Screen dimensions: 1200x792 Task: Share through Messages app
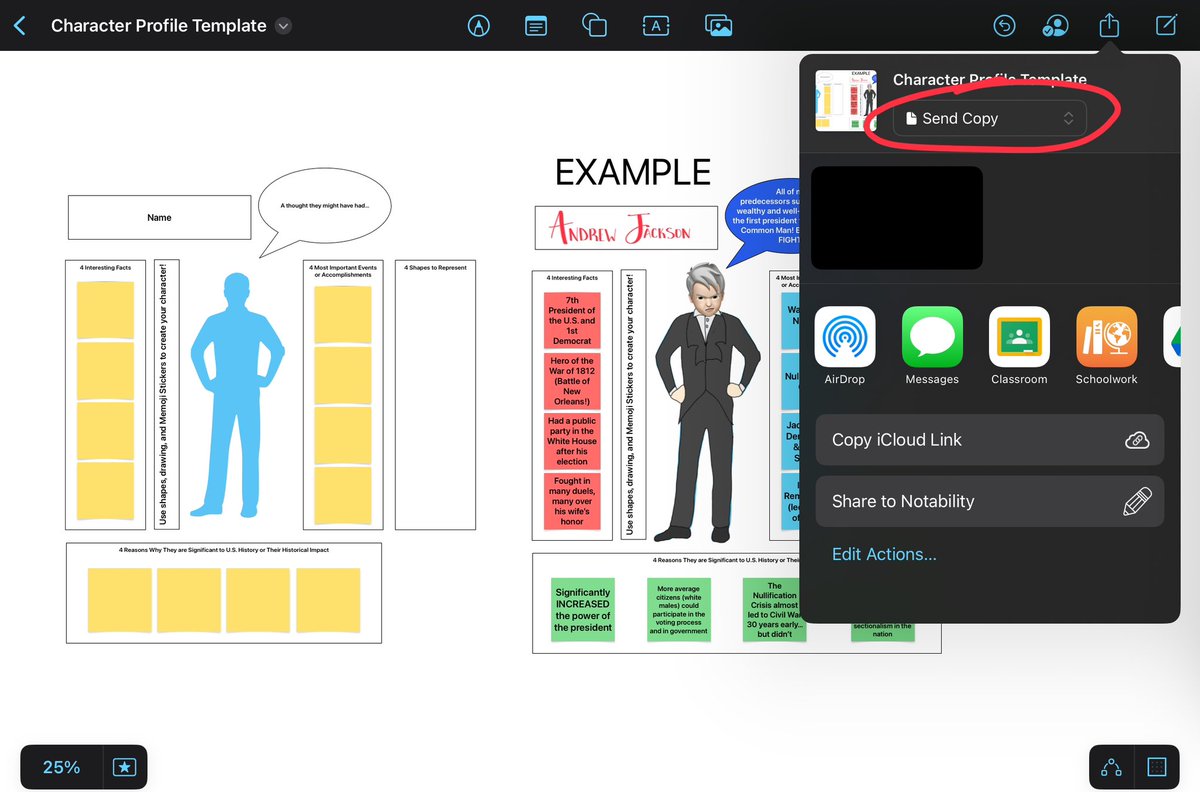pos(932,345)
